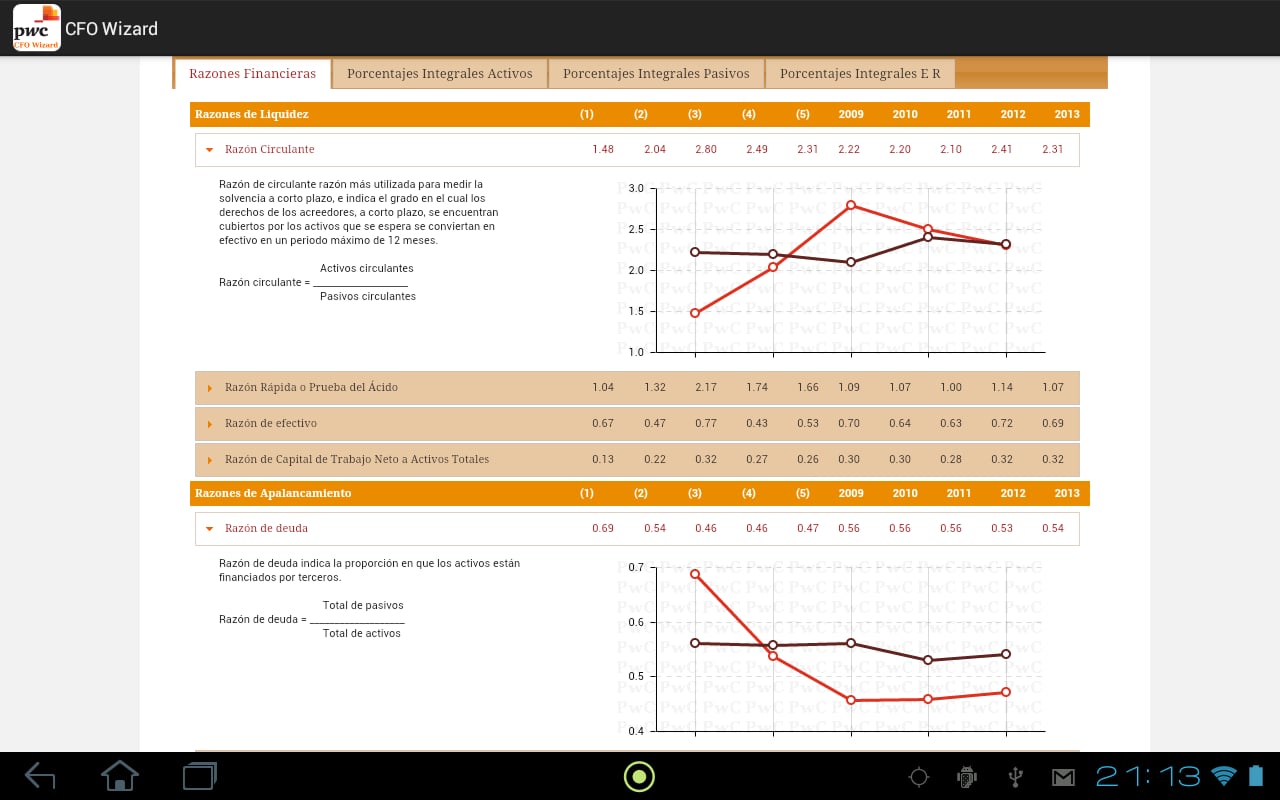Click Razón Rápida value 1.00
Screen dimensions: 1280x800
pos(951,387)
